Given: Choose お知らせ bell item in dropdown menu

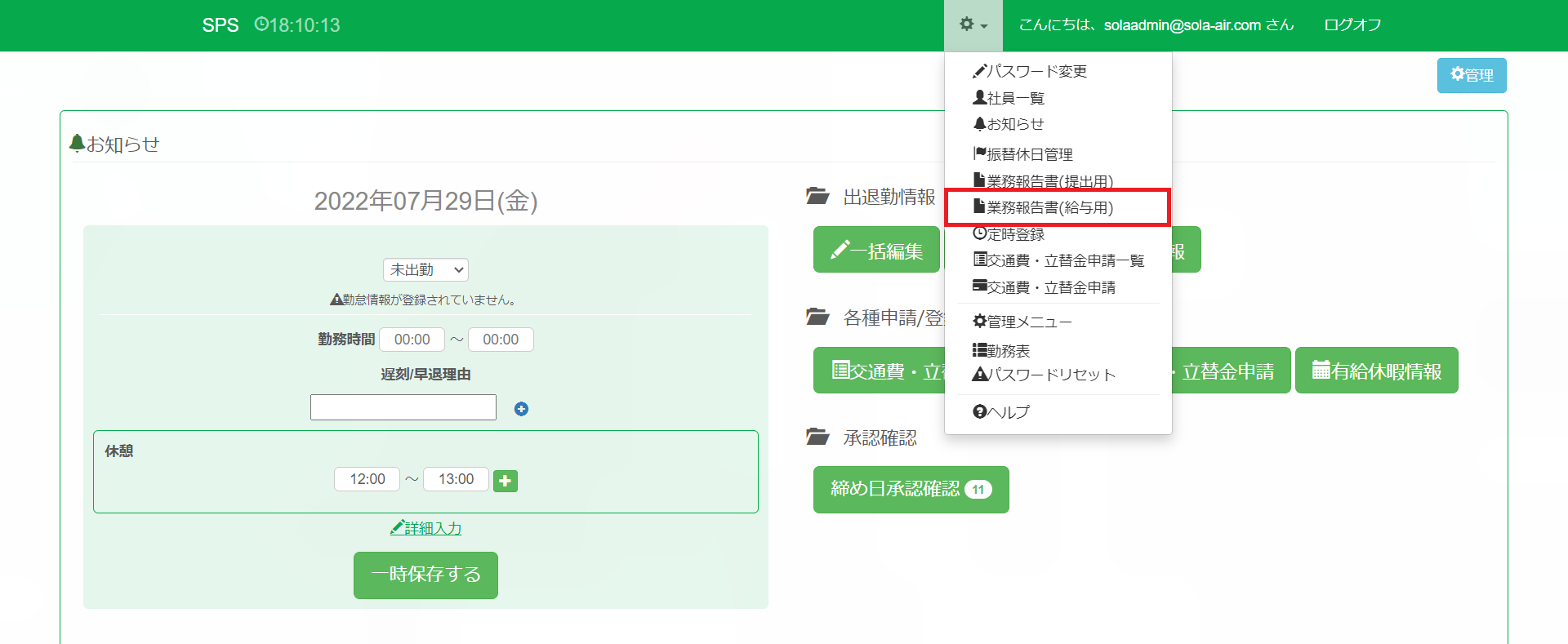Looking at the screenshot, I should (1009, 124).
